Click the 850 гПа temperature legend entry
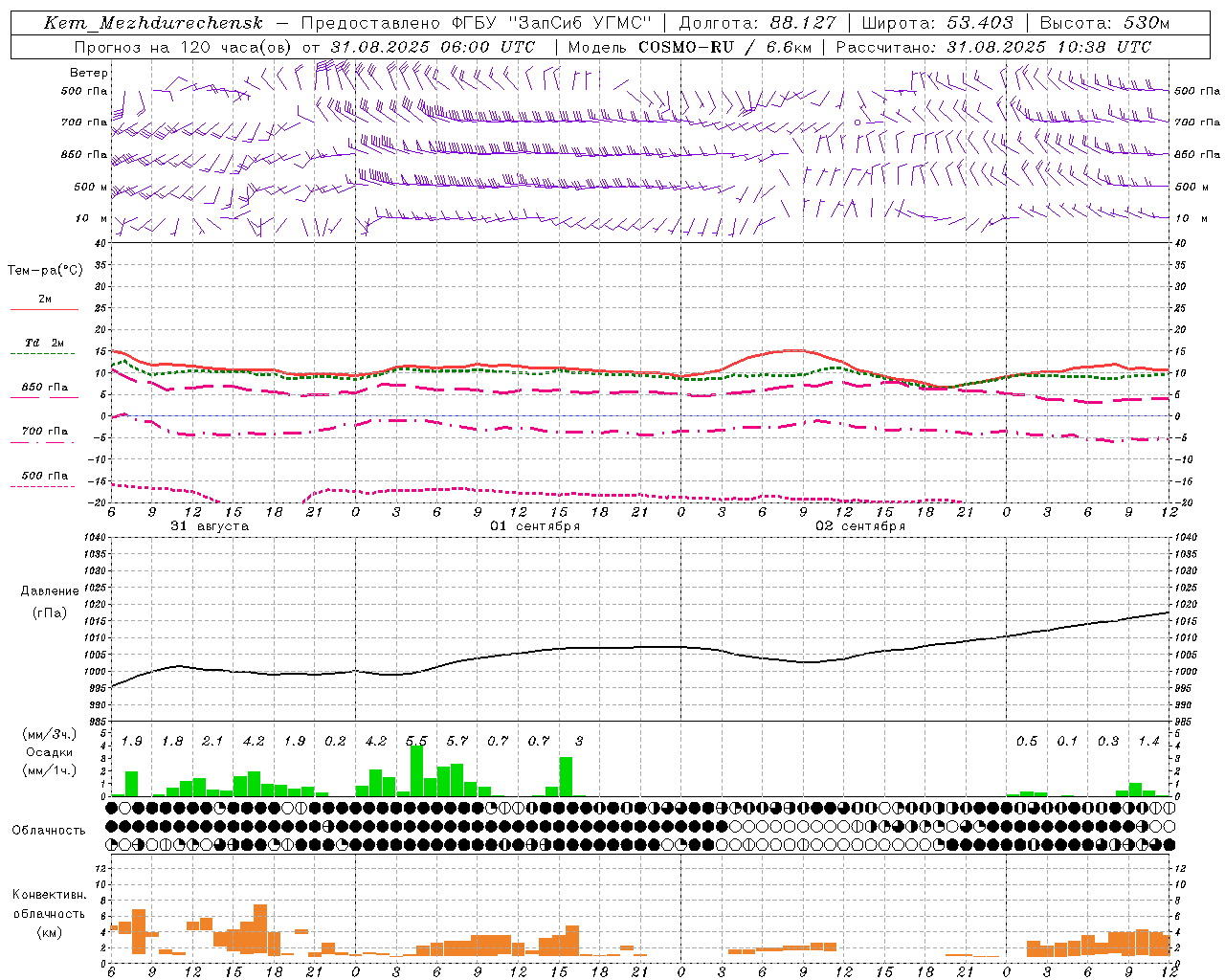The image size is (1225, 980). (44, 388)
